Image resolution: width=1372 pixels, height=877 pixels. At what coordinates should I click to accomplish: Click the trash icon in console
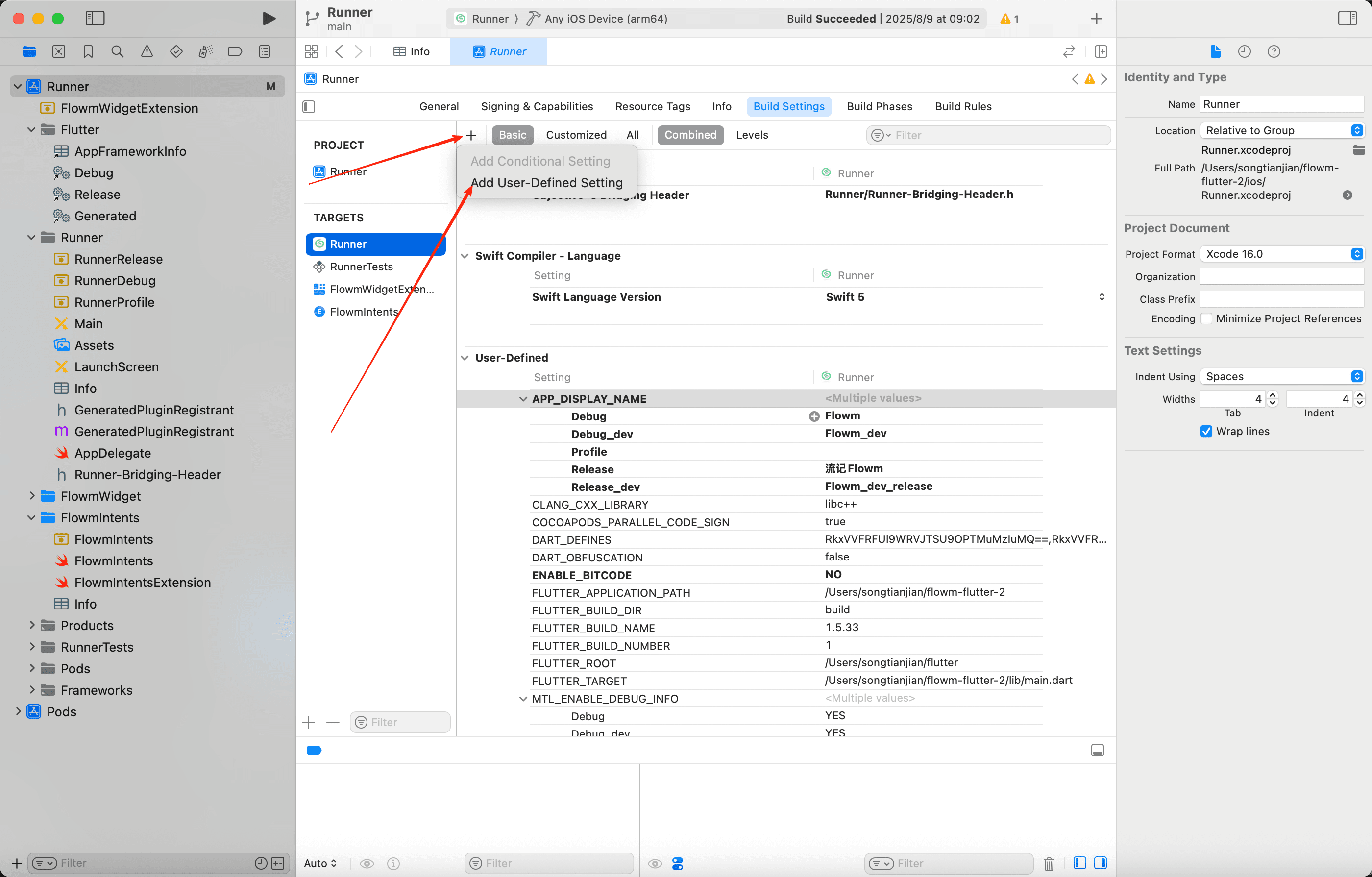(x=1049, y=863)
